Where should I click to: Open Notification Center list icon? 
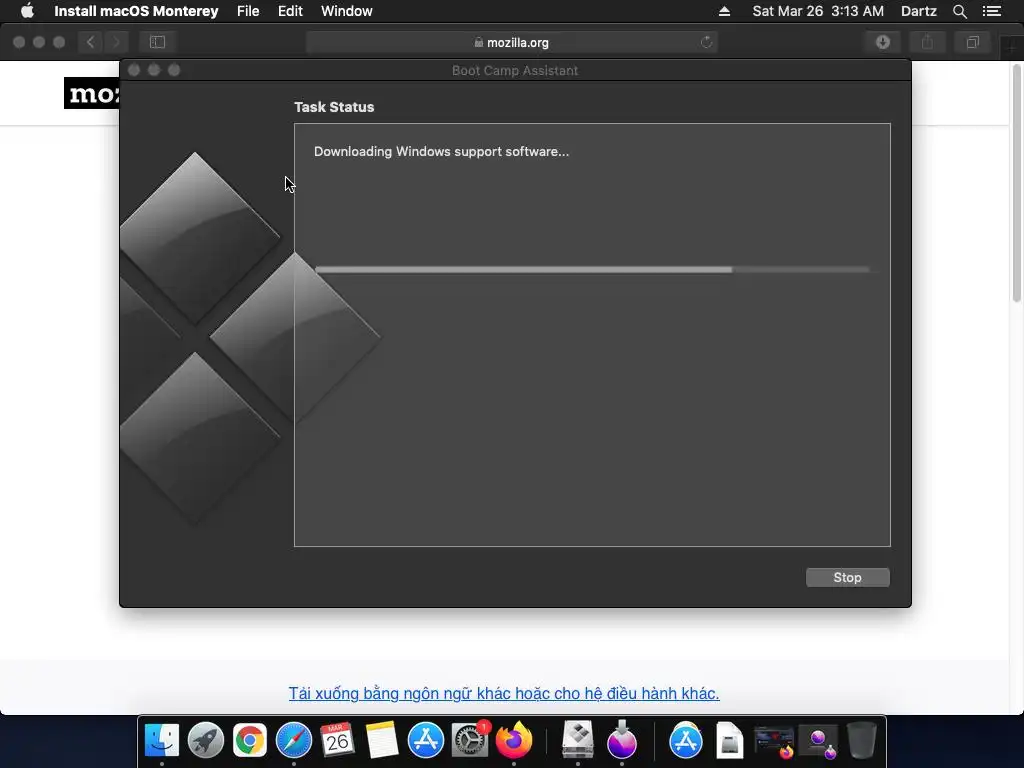[x=991, y=11]
